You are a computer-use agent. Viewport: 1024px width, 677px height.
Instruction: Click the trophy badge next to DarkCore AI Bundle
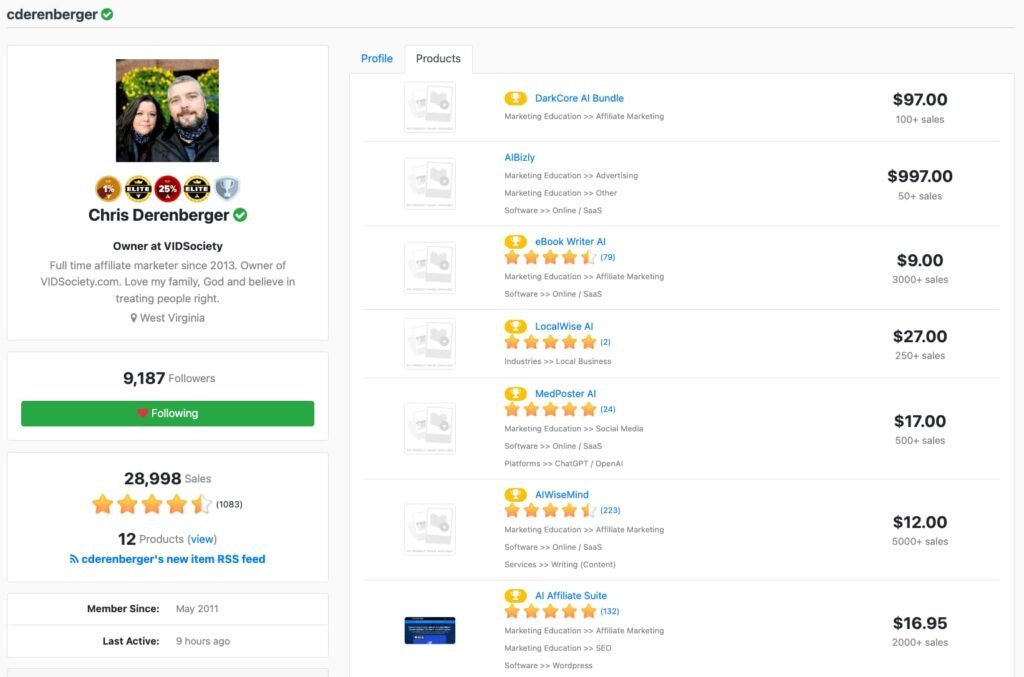(x=515, y=98)
